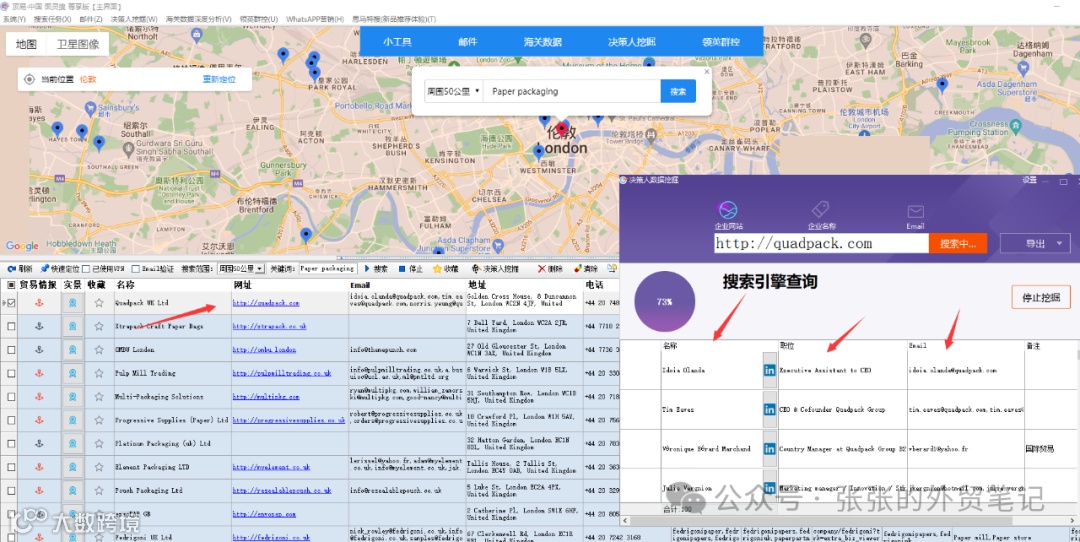Open LinkedIn icon for Tim Eaves
Screen dimensions: 1080x542
[x=769, y=410]
